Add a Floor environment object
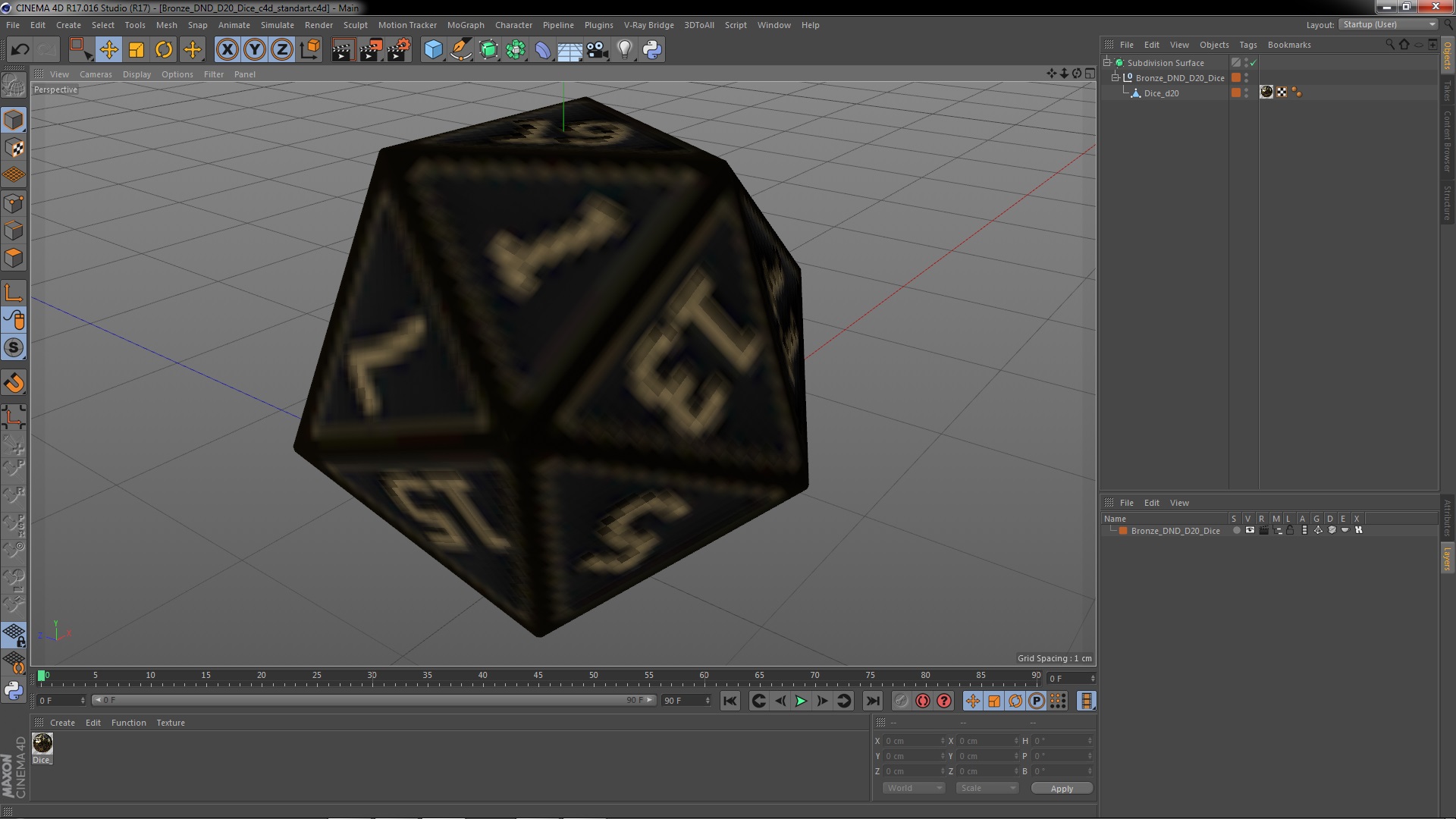This screenshot has height=819, width=1456. tap(570, 50)
